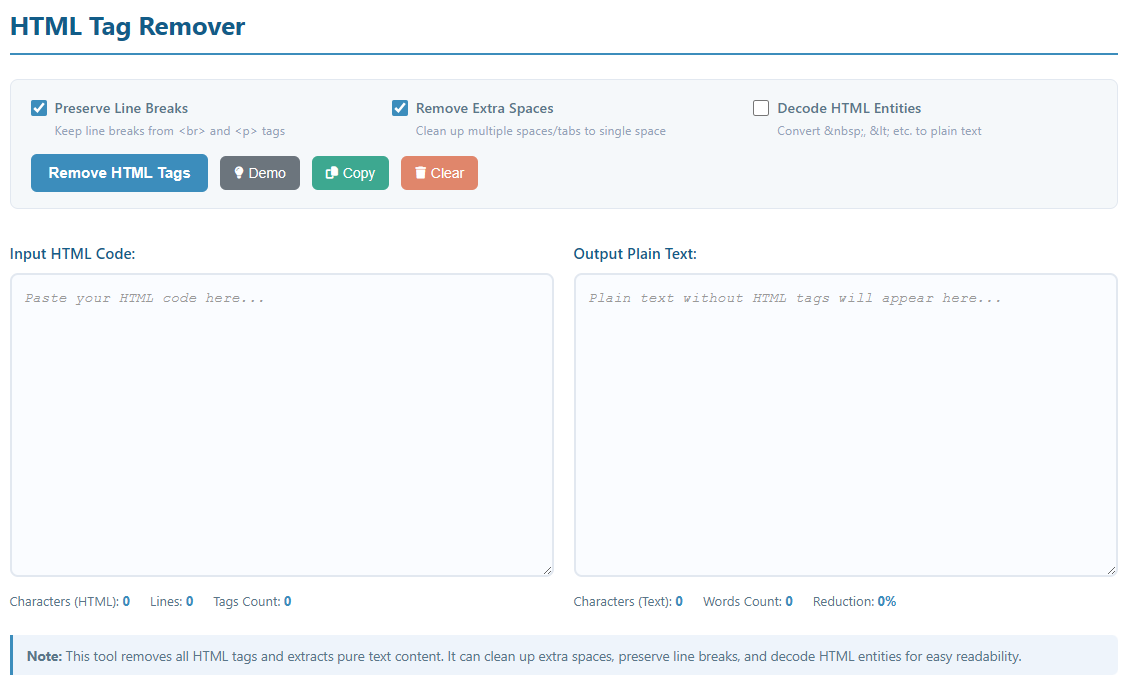Click the "Preserve Line Breaks" label text
Viewport: 1128px width, 689px height.
[121, 108]
